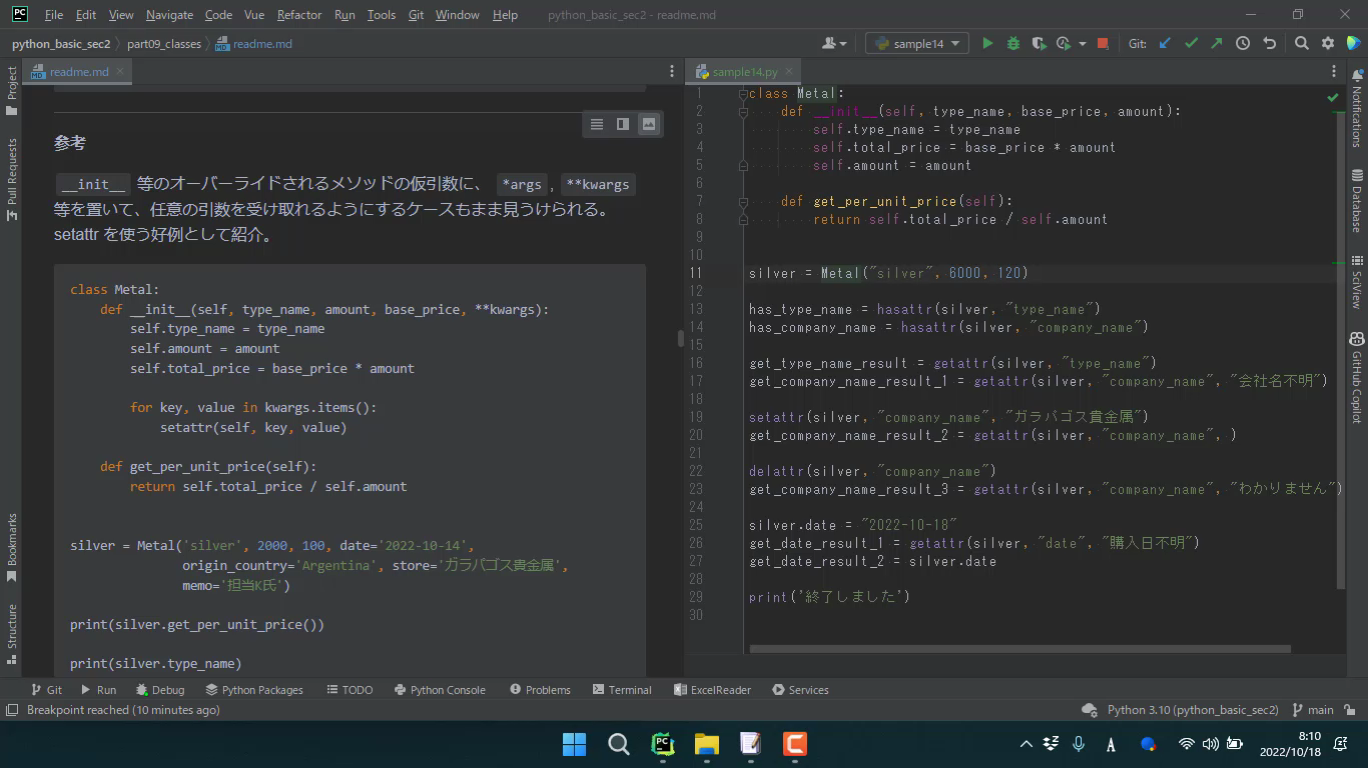1368x768 pixels.
Task: Switch to the sample14.py editor tab
Action: pyautogui.click(x=744, y=72)
